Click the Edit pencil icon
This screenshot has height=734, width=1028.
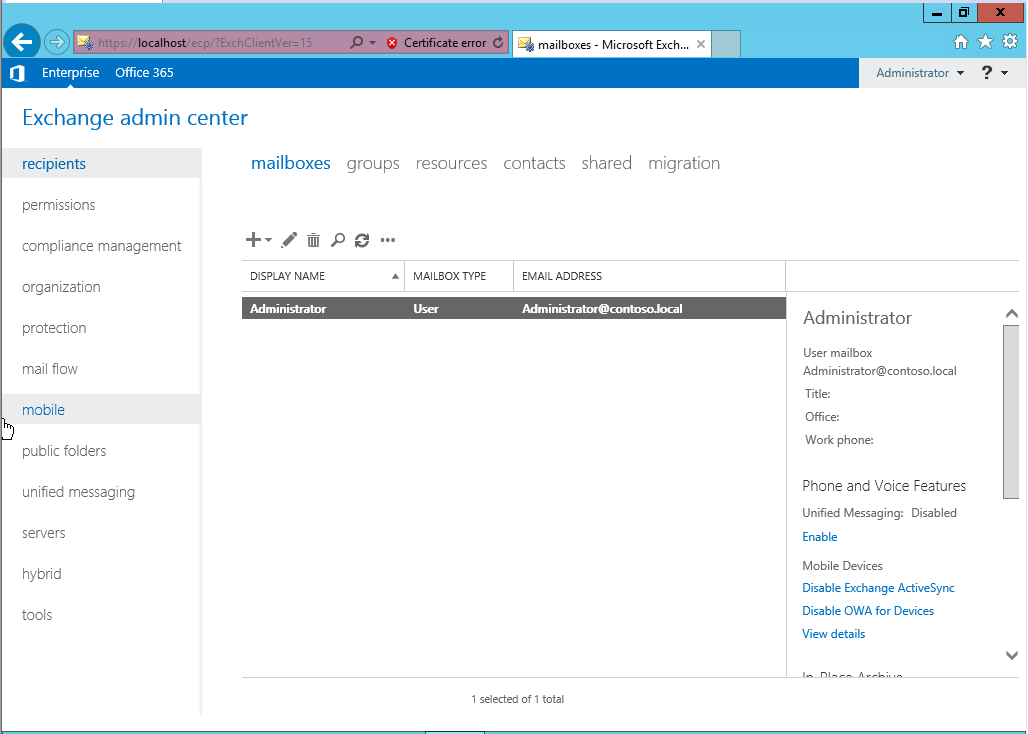click(288, 240)
